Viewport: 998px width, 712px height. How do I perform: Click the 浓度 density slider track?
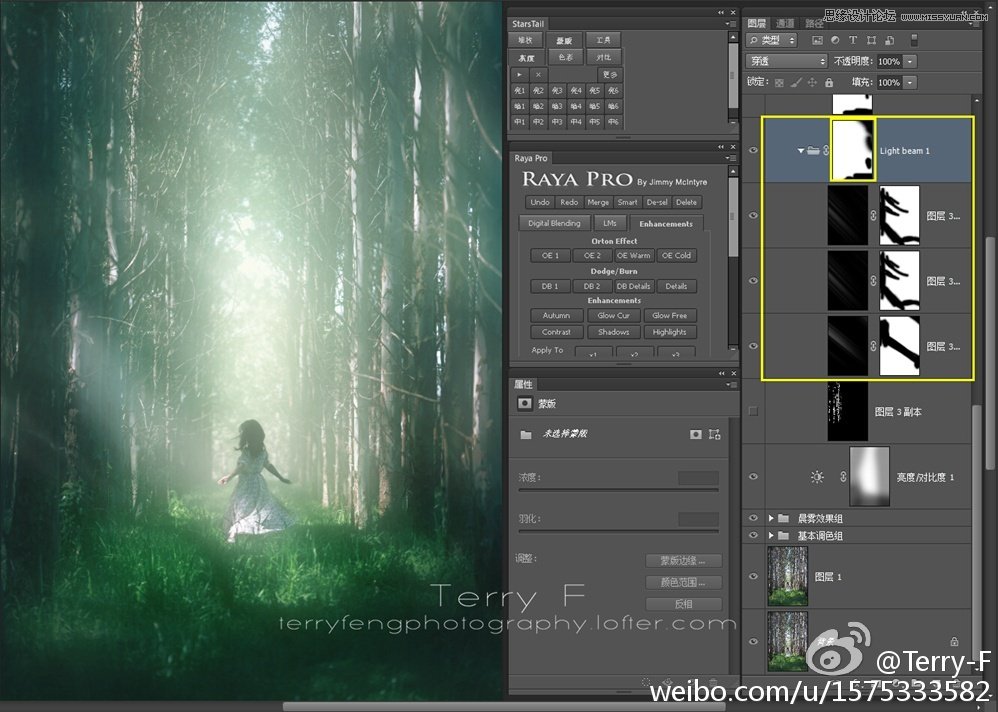coord(619,491)
